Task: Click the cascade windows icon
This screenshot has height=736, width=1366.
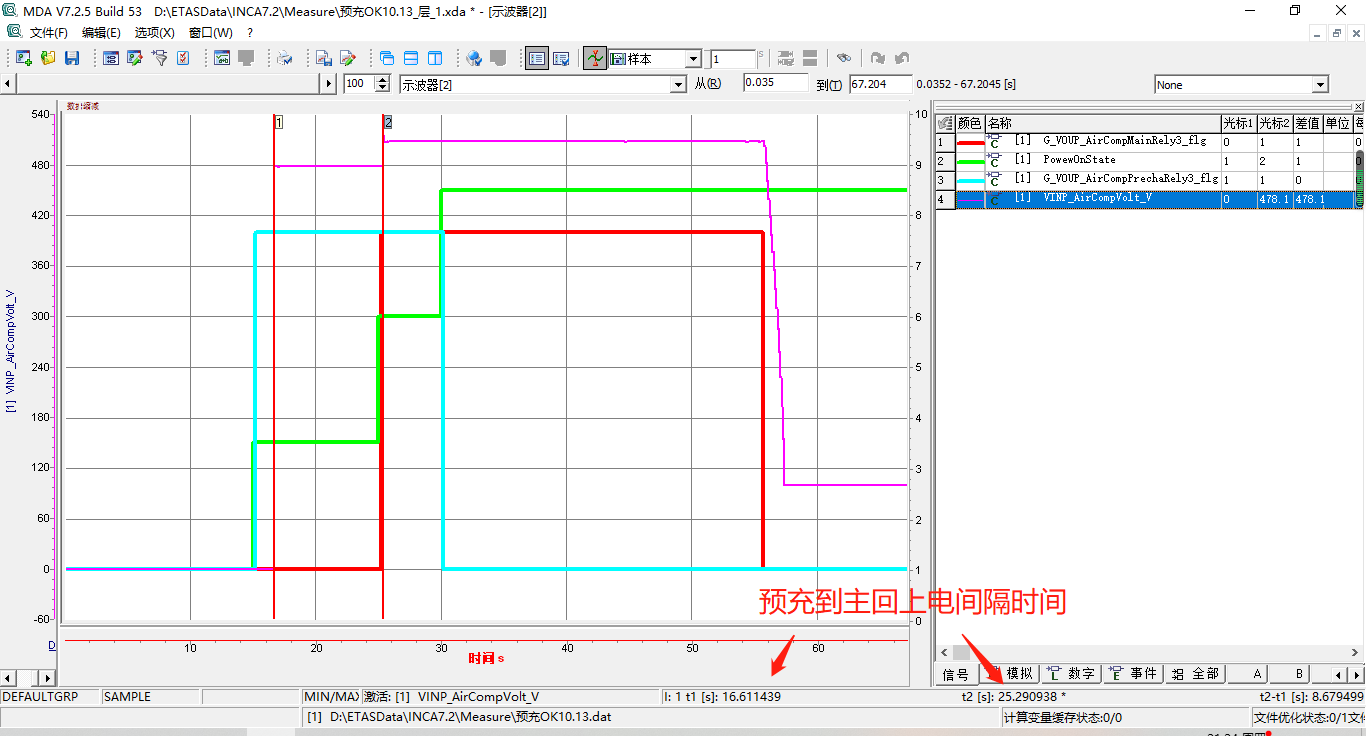Action: 387,58
